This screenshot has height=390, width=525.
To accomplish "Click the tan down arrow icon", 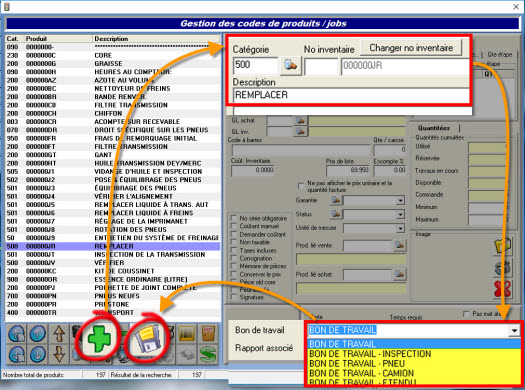I will [x=59, y=355].
